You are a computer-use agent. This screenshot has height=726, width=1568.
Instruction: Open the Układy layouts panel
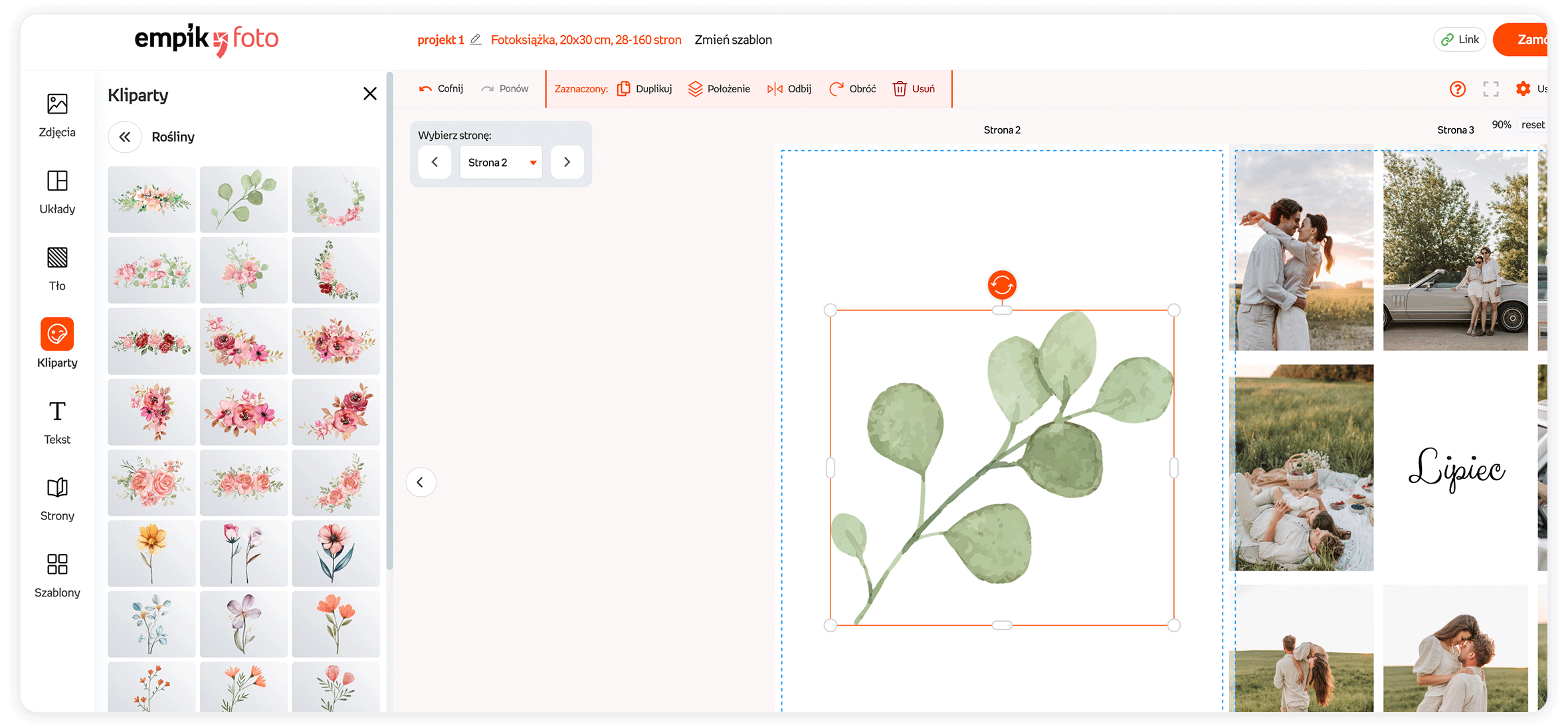click(x=57, y=191)
